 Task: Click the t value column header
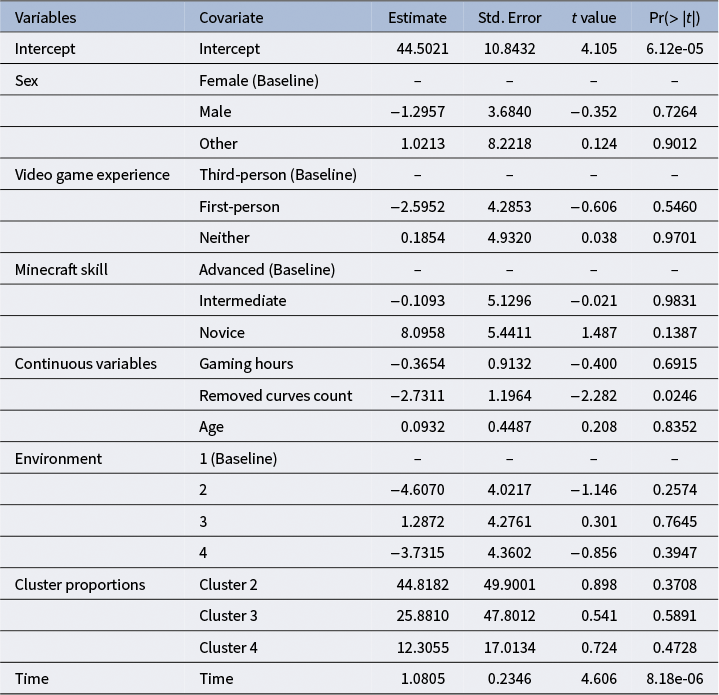tap(594, 18)
